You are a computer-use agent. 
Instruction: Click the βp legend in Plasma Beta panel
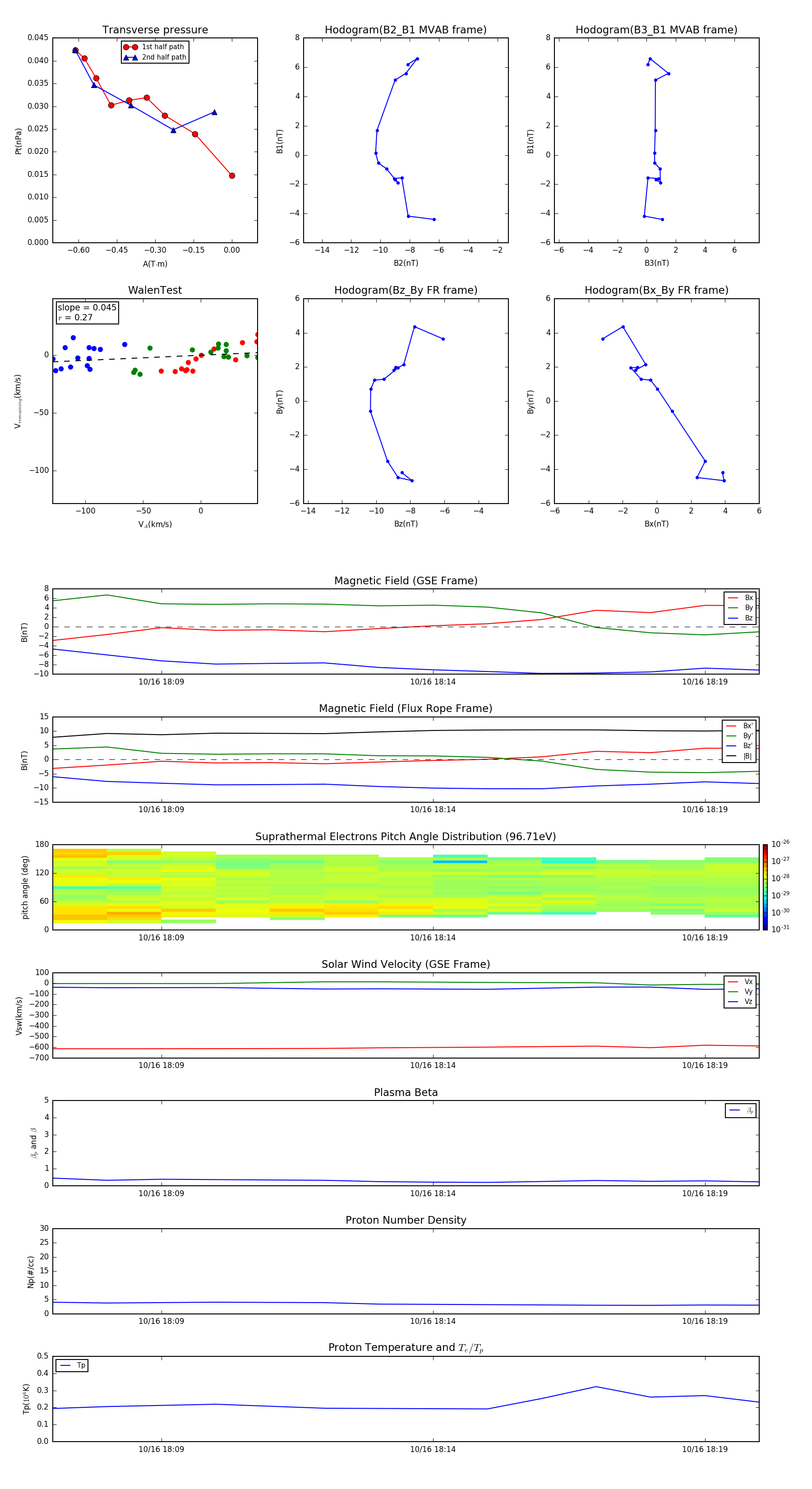[741, 1110]
